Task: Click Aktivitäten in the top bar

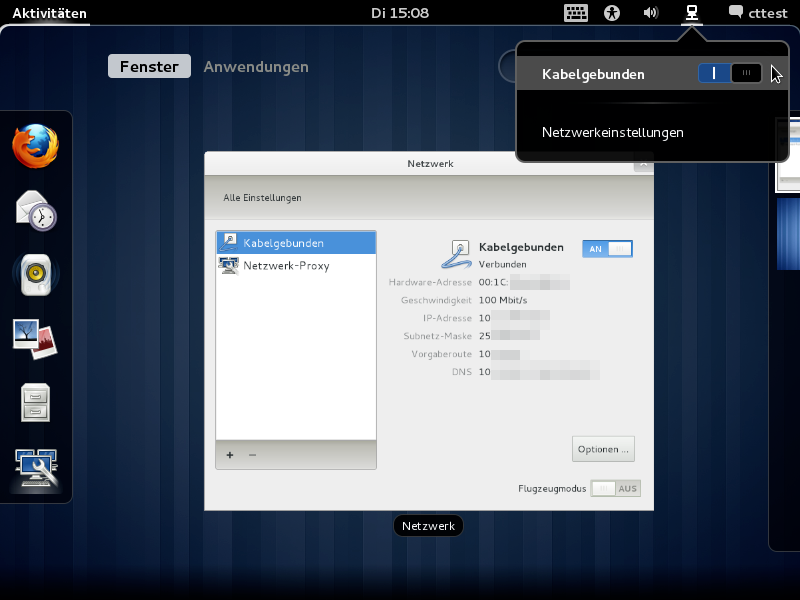Action: pos(49,13)
